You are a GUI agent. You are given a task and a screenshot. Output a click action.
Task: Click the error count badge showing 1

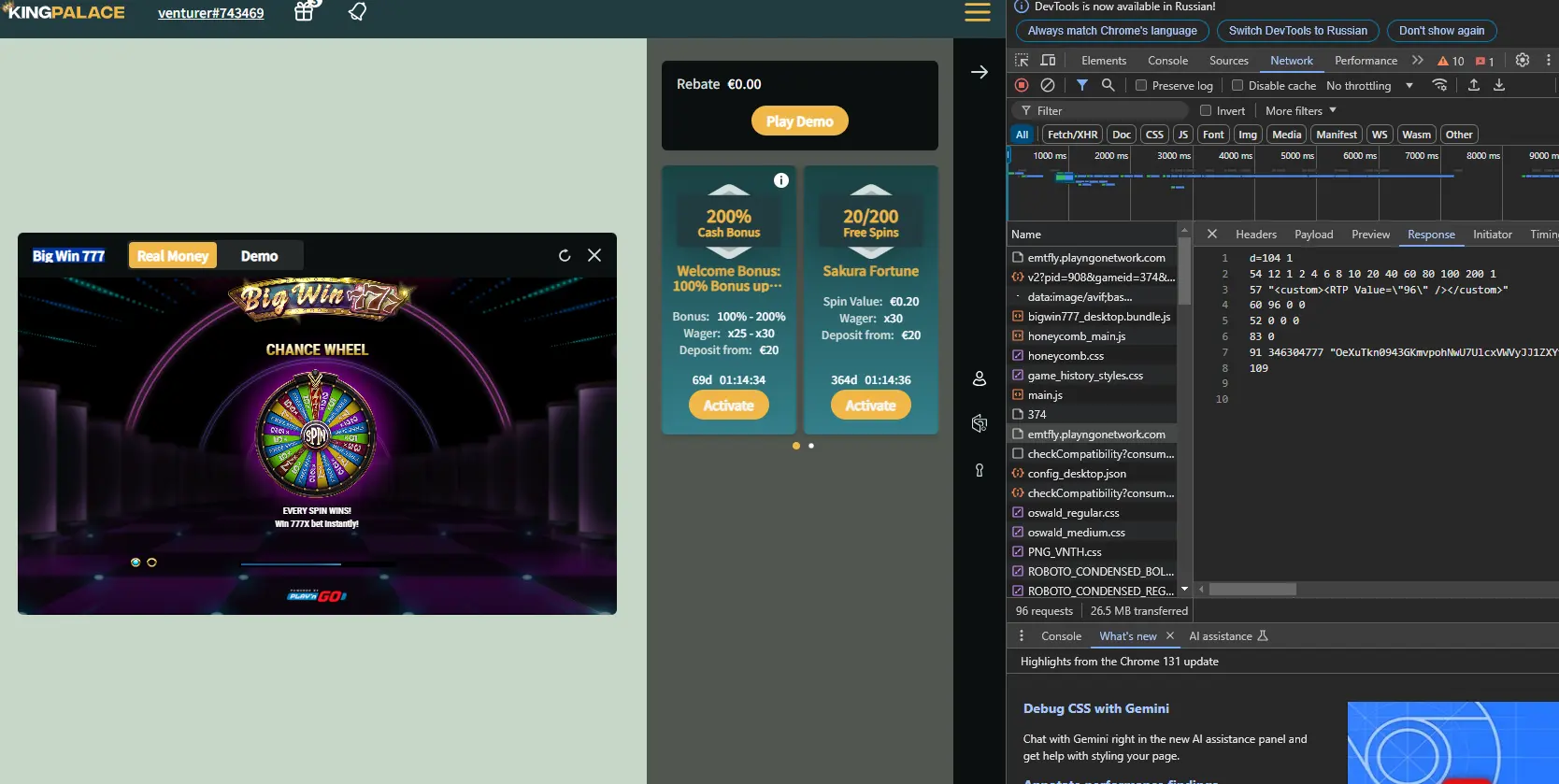click(x=1484, y=61)
